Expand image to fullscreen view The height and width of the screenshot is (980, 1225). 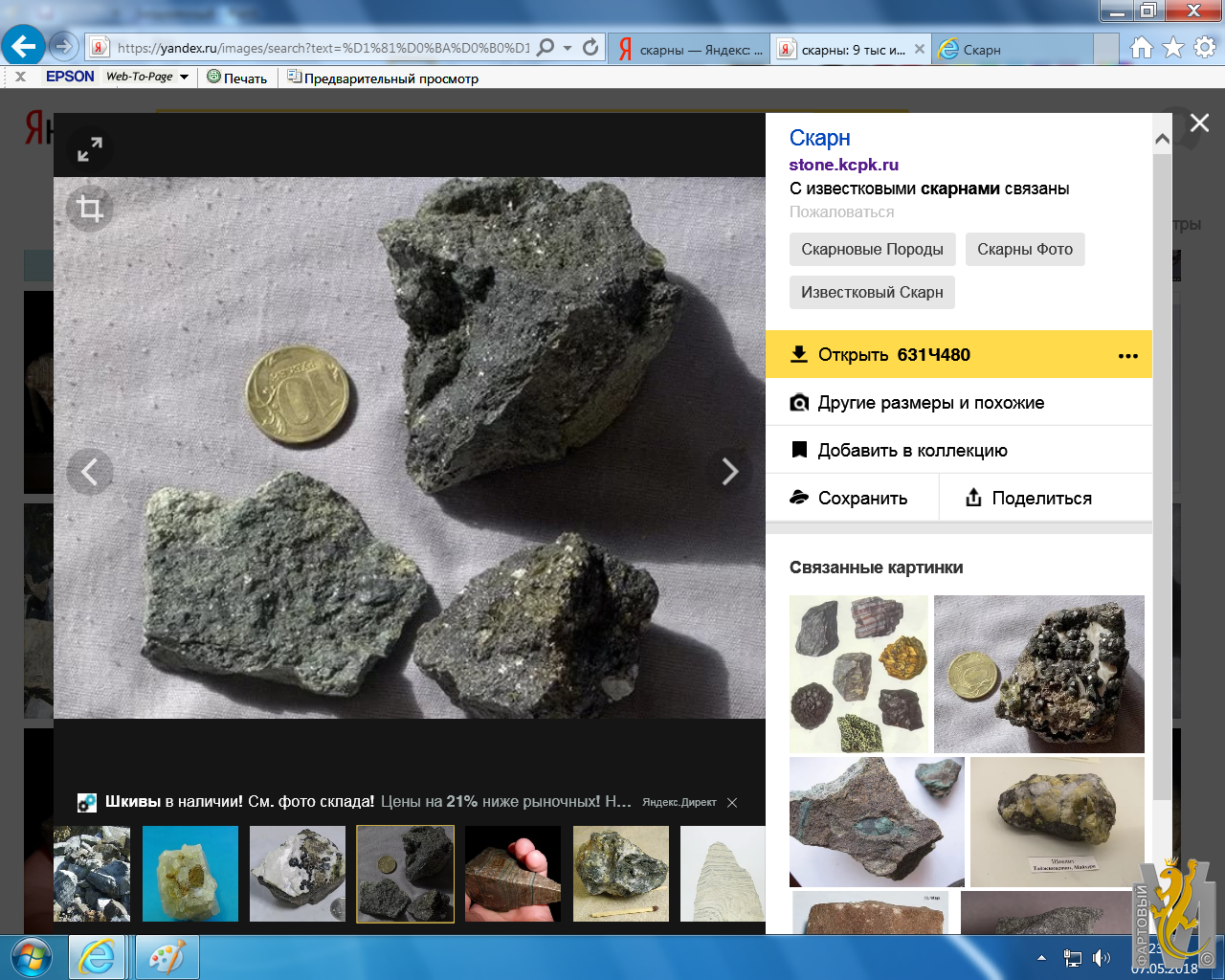[x=90, y=149]
